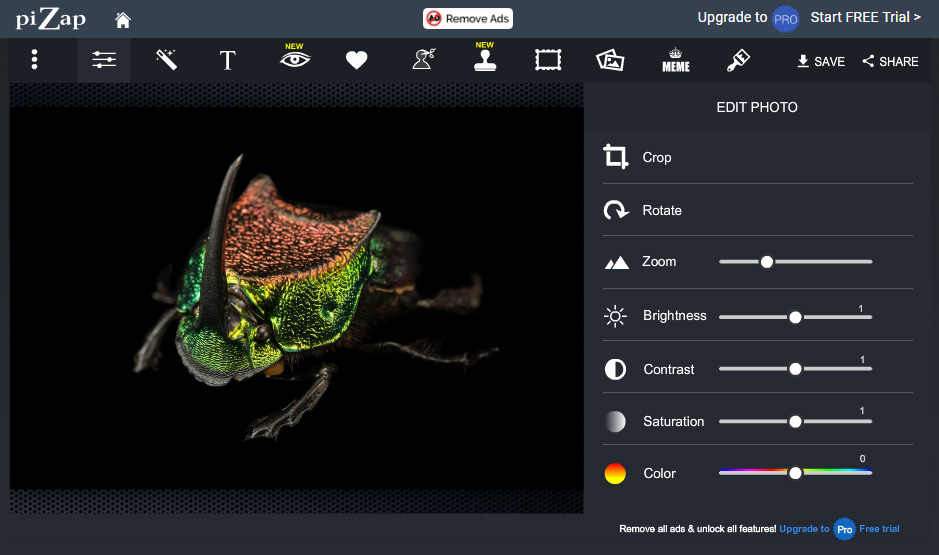This screenshot has height=555, width=939.
Task: Select the Edit adjustments sliders tool
Action: (104, 59)
